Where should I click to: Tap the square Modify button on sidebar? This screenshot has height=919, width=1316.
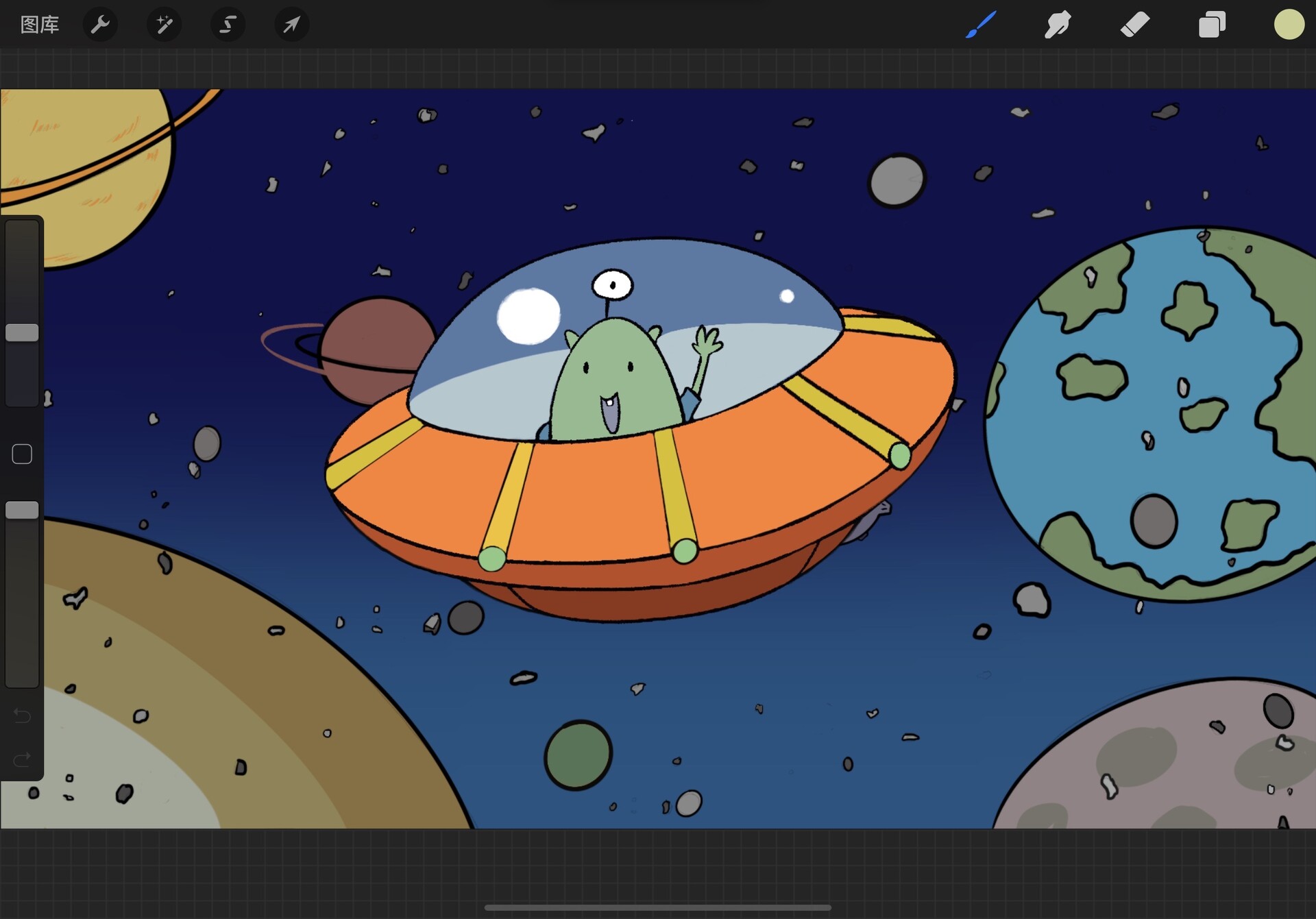[22, 454]
